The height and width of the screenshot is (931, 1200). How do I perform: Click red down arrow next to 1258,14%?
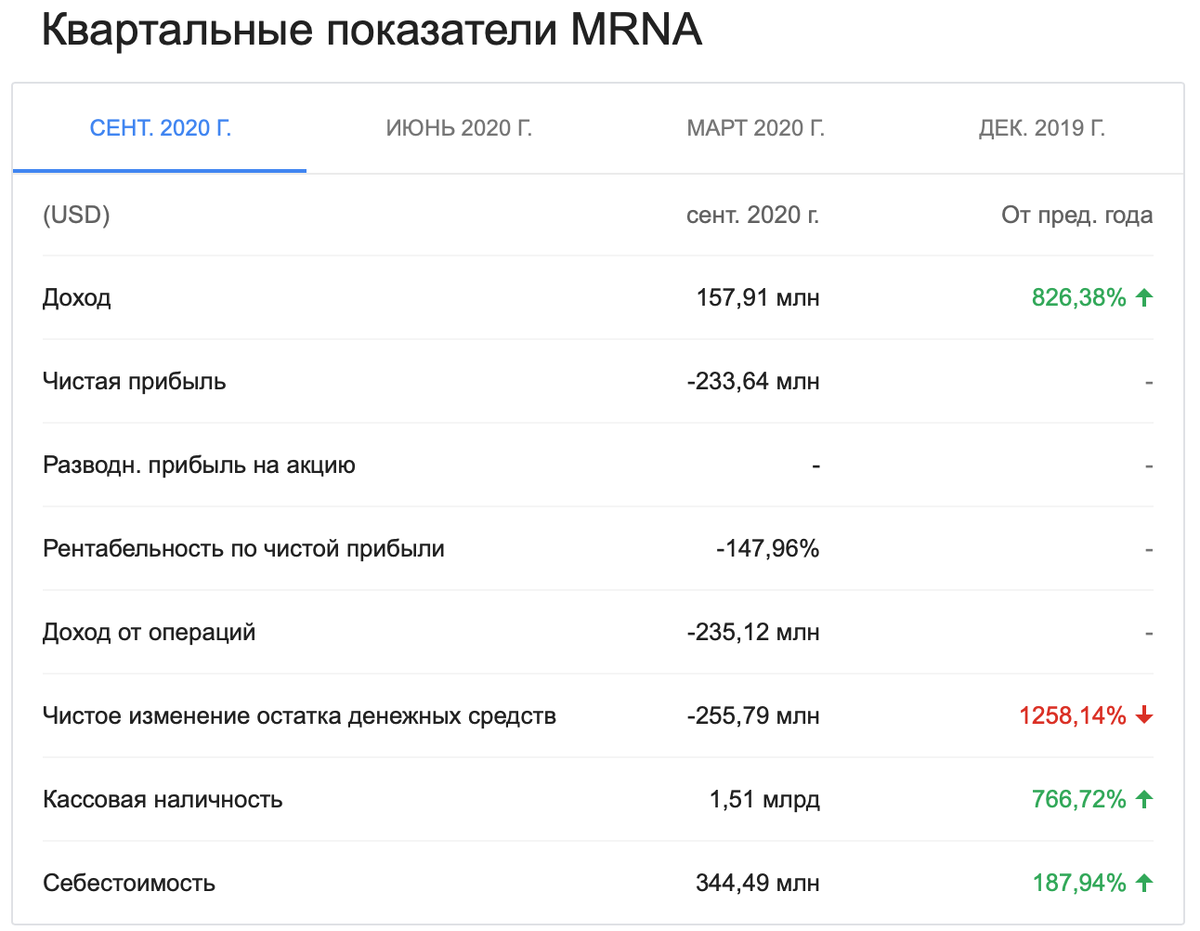(1145, 716)
